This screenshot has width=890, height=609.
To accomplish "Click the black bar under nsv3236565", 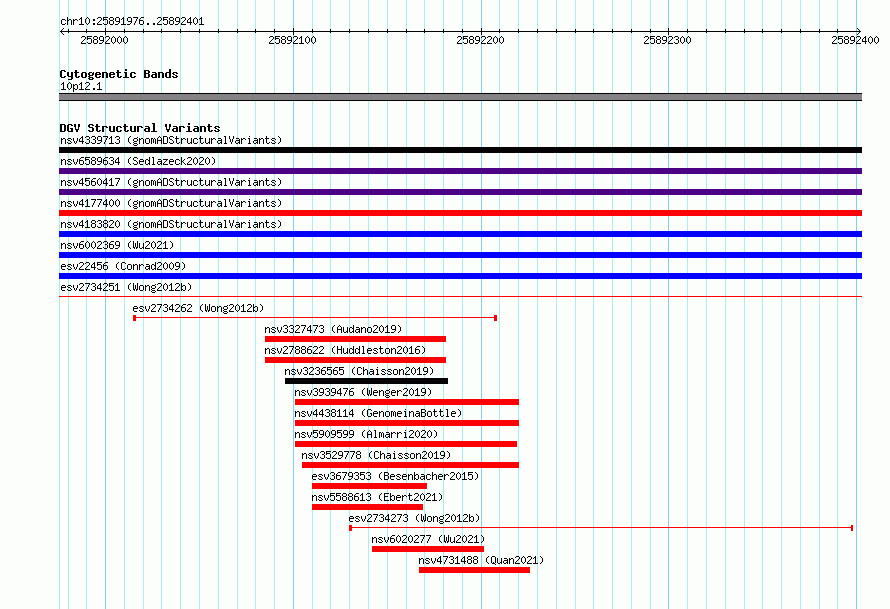I will point(367,381).
